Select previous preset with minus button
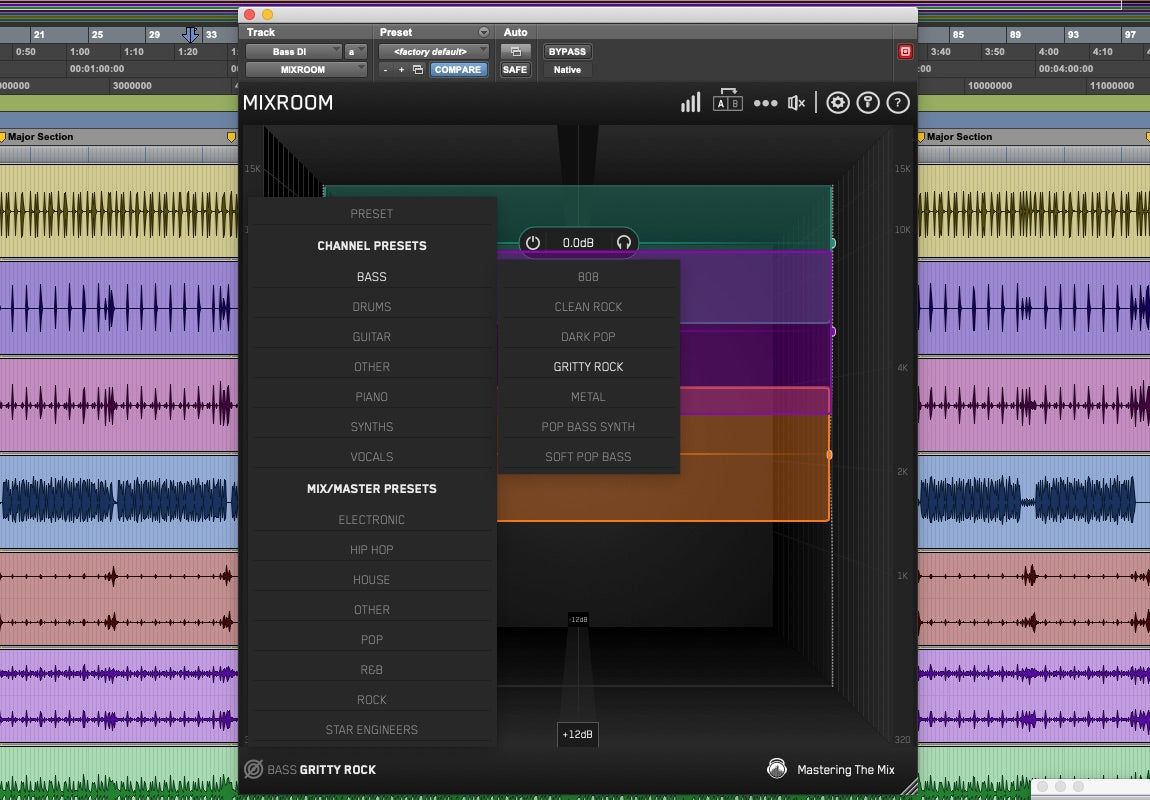This screenshot has height=800, width=1150. 385,70
